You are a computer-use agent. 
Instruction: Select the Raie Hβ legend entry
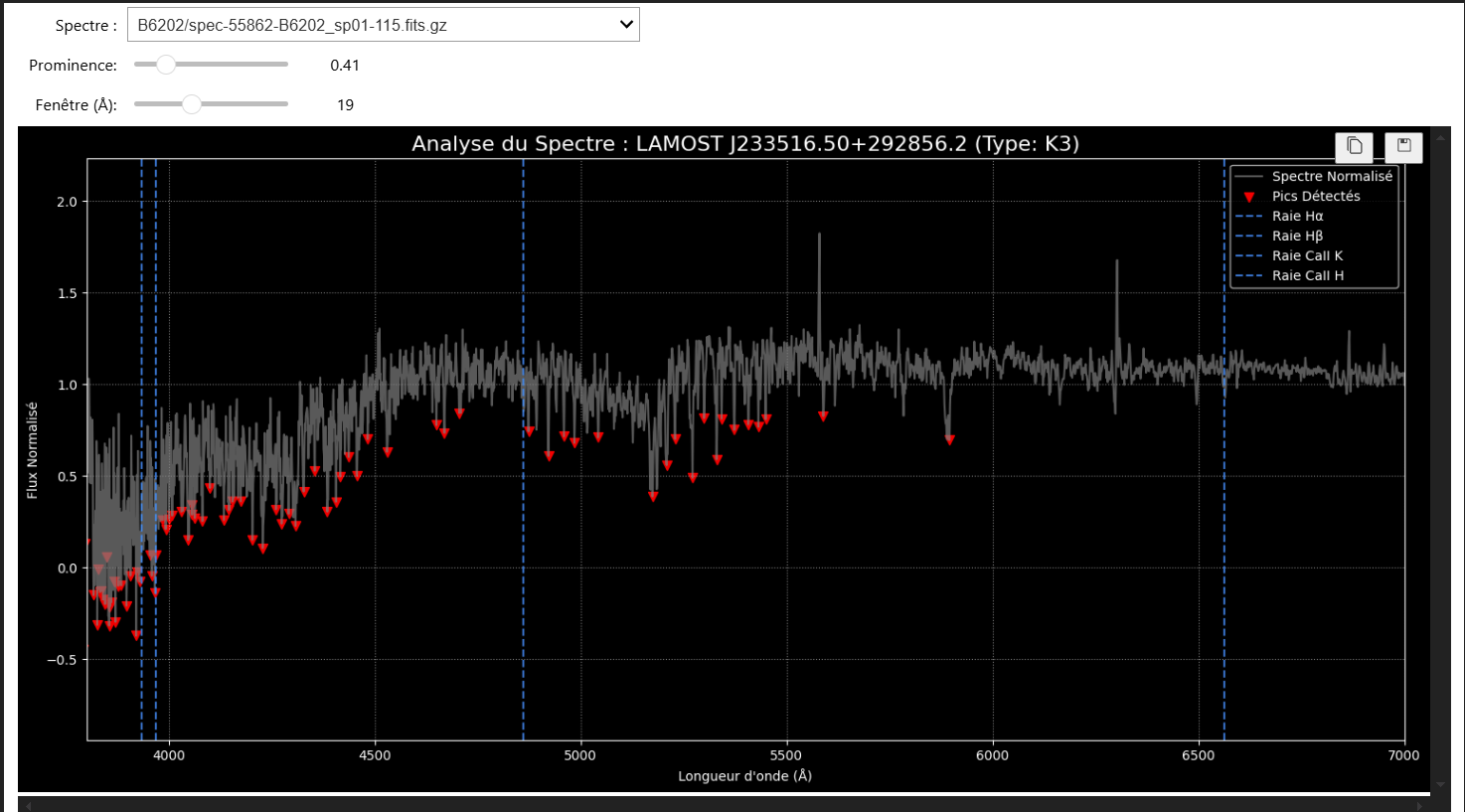(1297, 236)
